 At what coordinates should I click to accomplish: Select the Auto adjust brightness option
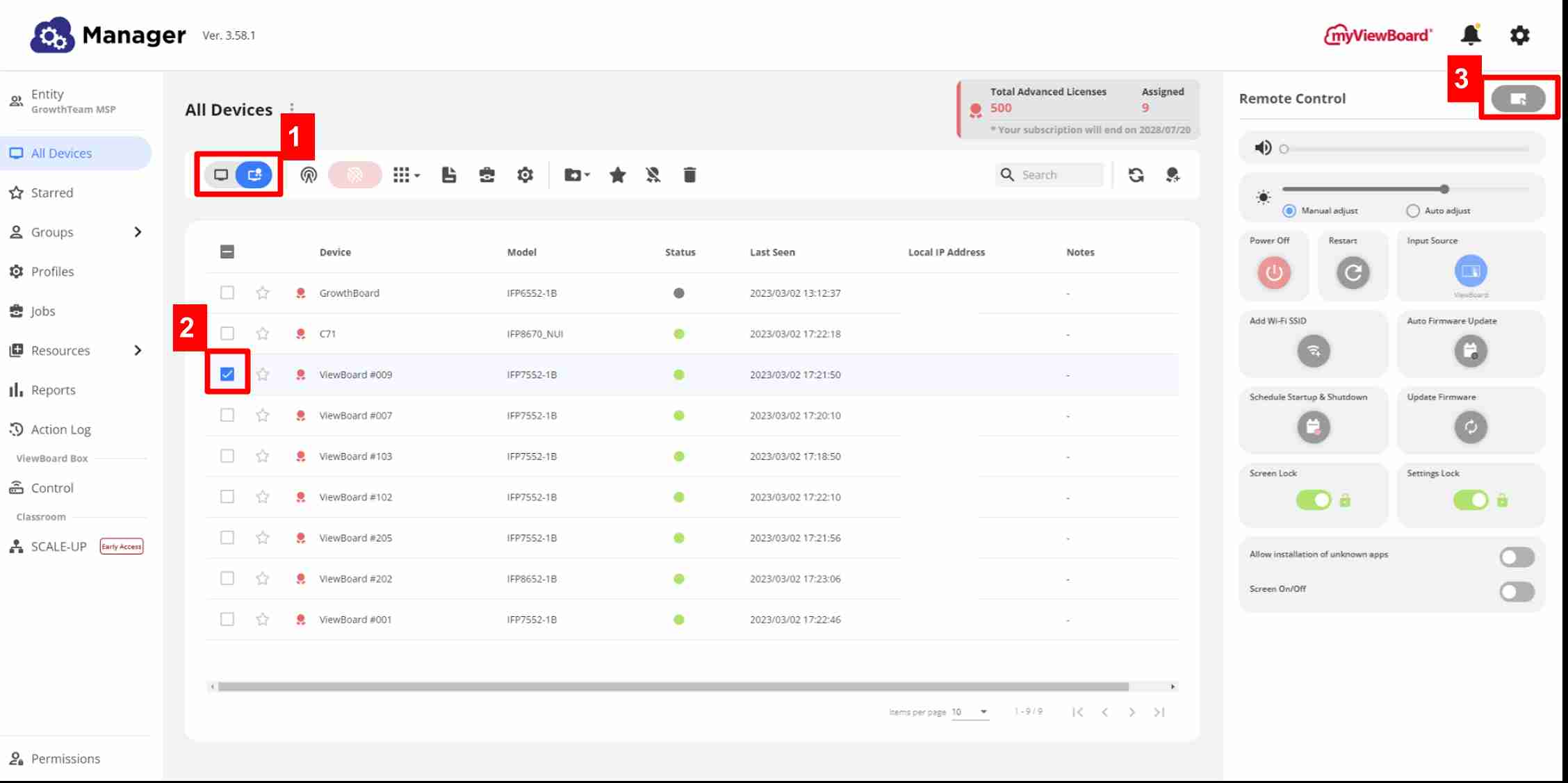(1413, 211)
